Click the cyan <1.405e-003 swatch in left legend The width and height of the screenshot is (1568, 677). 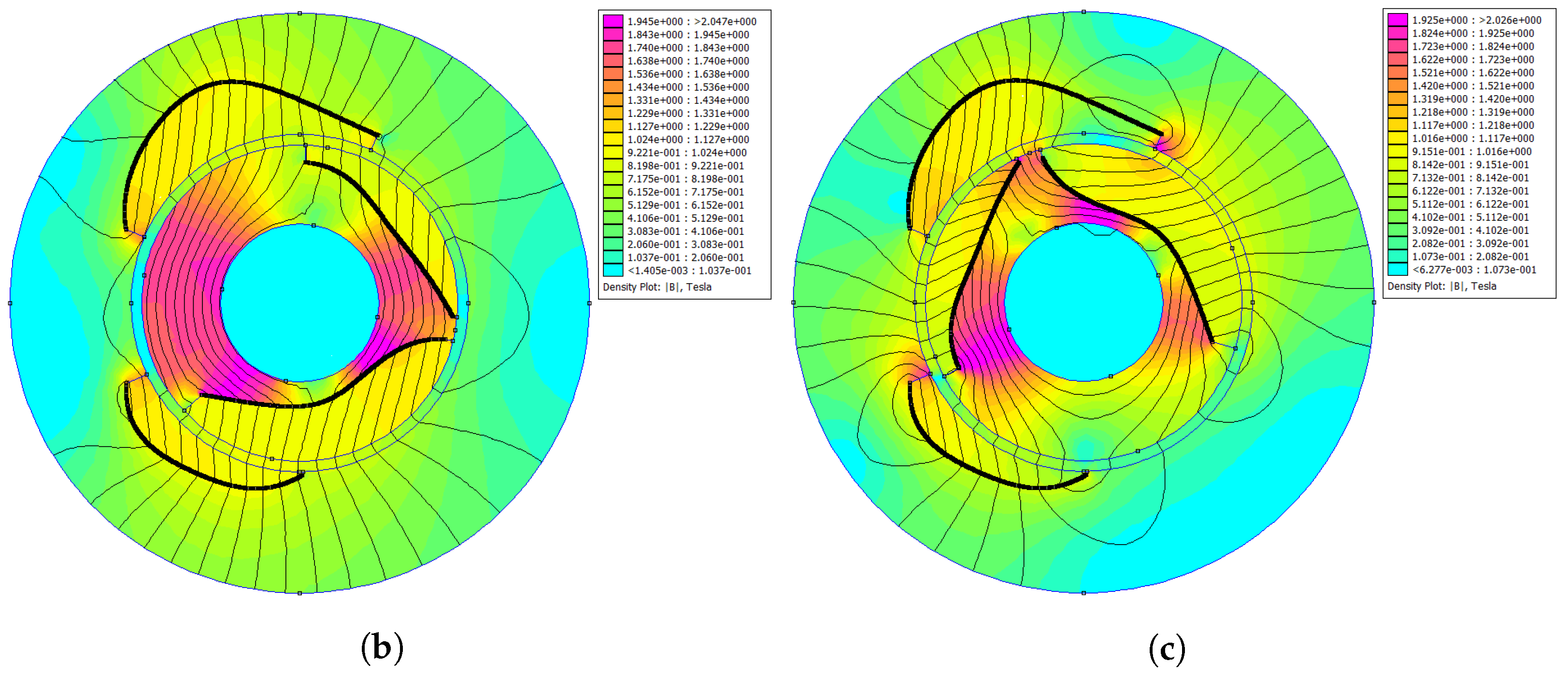613,270
